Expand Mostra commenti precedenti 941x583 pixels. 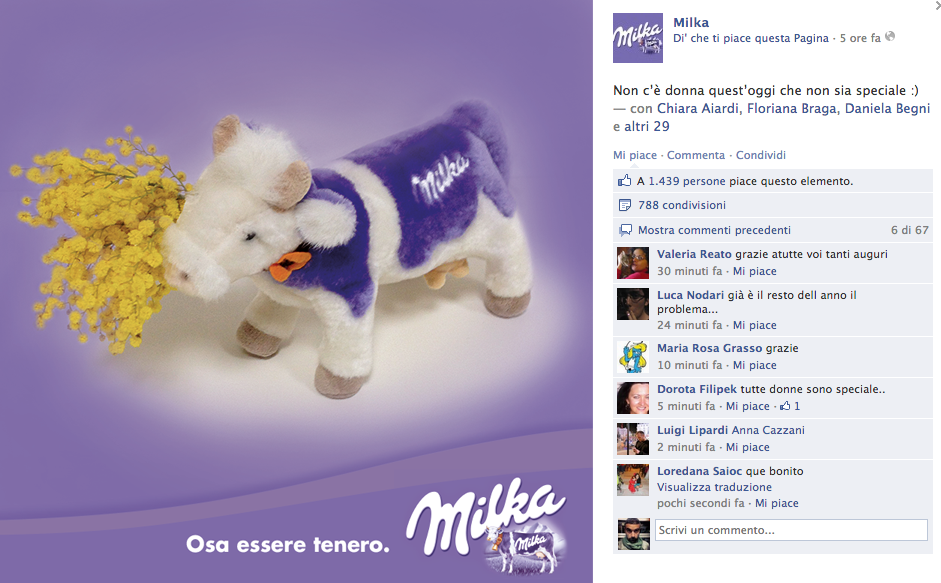(714, 230)
